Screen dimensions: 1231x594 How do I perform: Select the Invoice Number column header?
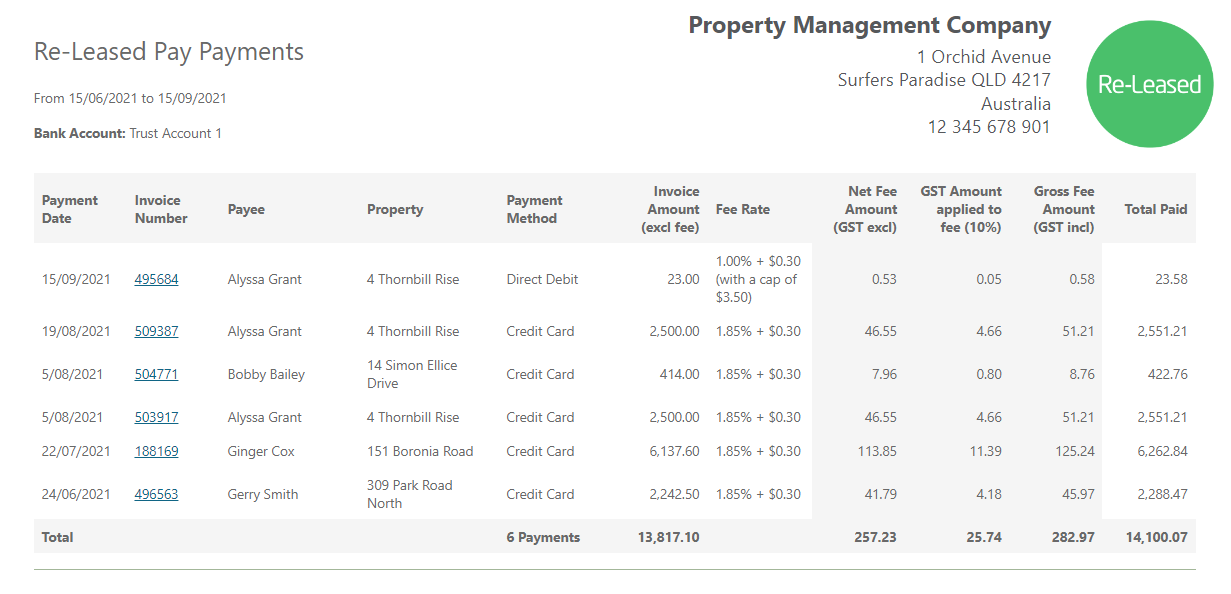pos(161,209)
